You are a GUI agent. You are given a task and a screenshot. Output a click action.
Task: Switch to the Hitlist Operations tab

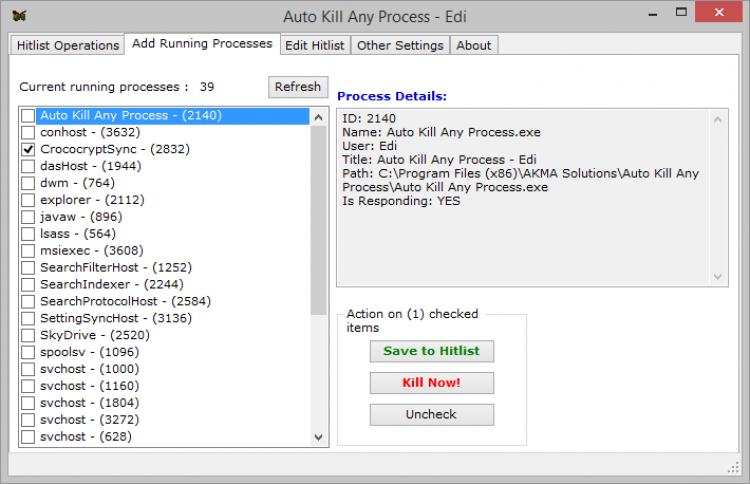[x=67, y=45]
